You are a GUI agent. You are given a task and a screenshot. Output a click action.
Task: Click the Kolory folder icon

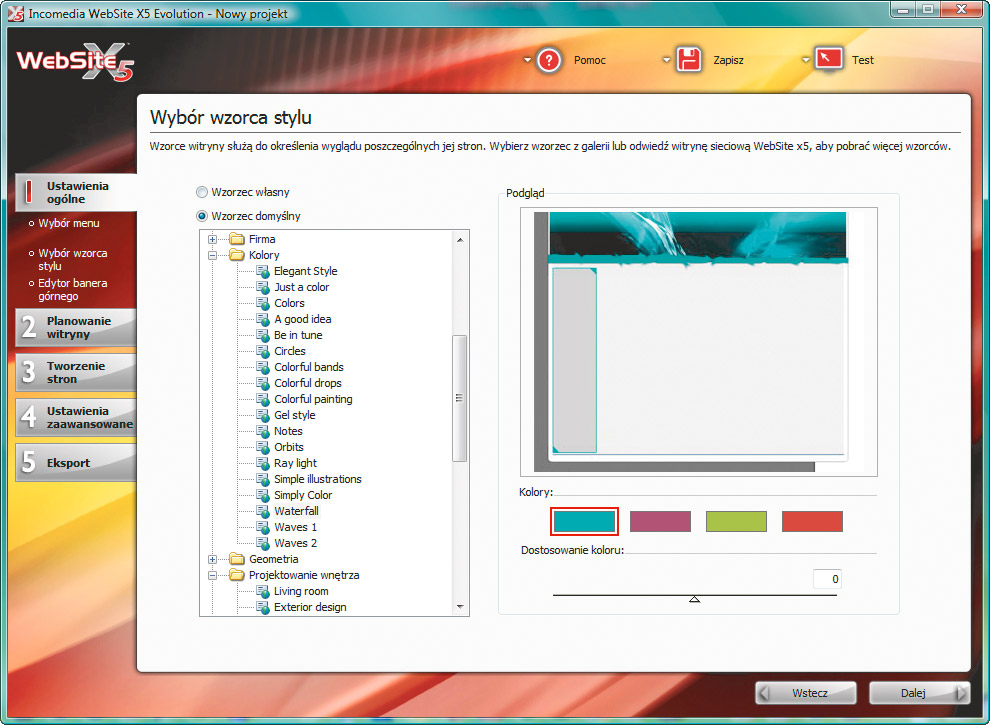237,255
